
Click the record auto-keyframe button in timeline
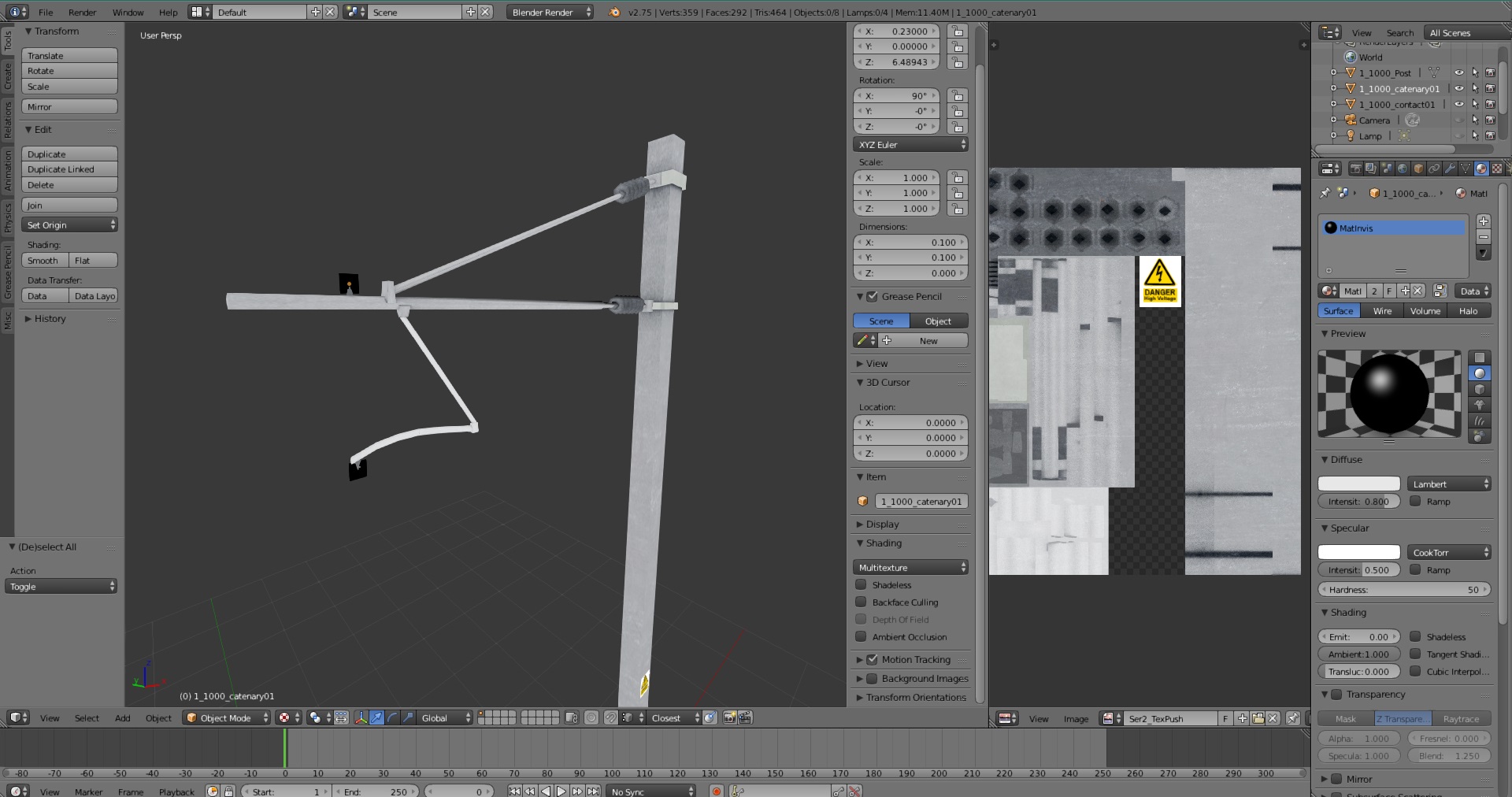click(716, 791)
